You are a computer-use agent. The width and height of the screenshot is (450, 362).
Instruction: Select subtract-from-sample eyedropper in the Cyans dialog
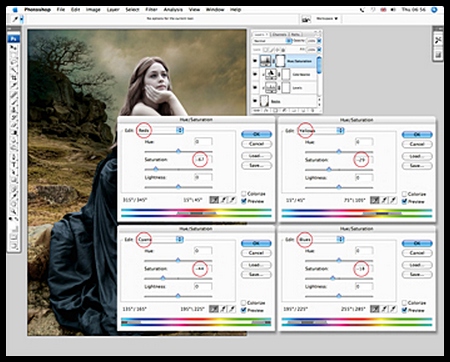pyautogui.click(x=232, y=309)
